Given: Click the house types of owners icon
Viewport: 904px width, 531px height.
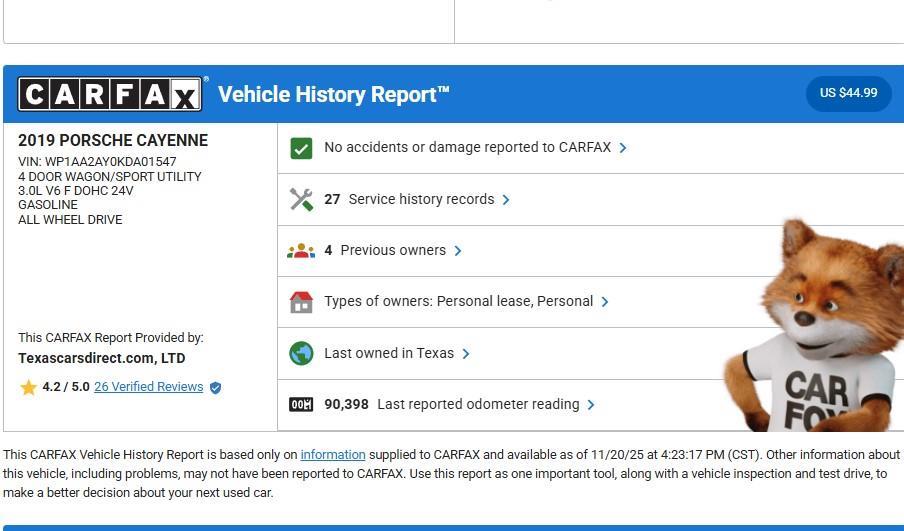Looking at the screenshot, I should pyautogui.click(x=301, y=302).
